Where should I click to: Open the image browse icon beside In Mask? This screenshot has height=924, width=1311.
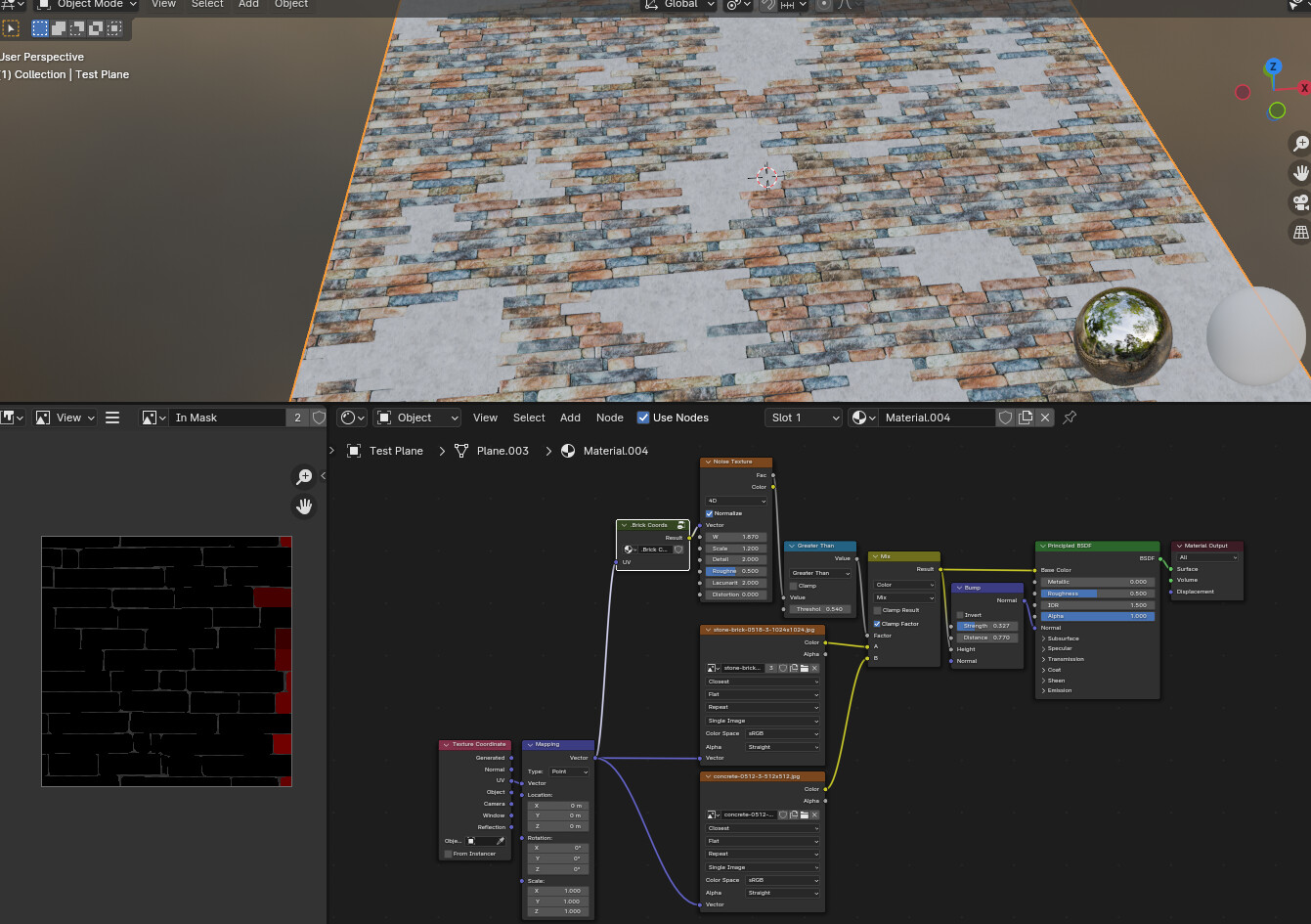(153, 418)
